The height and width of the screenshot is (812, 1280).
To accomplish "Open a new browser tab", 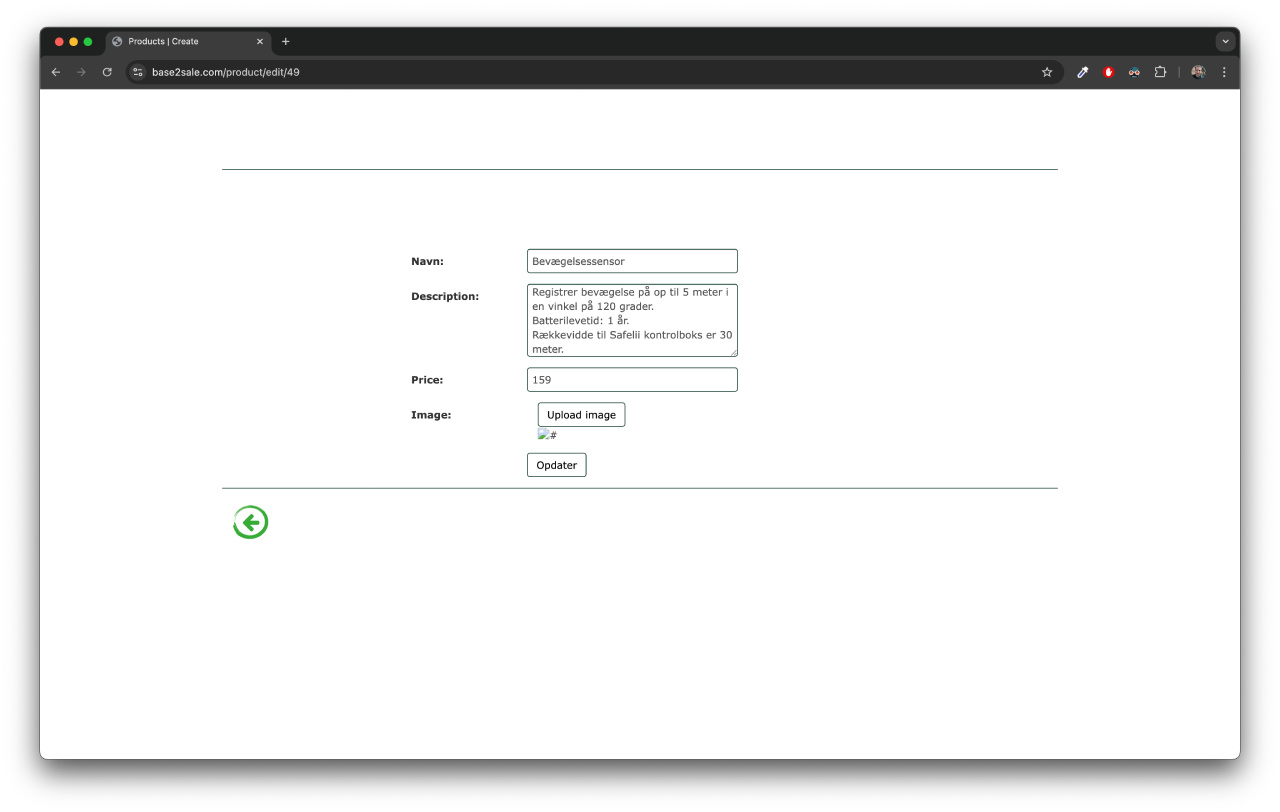I will click(x=286, y=42).
